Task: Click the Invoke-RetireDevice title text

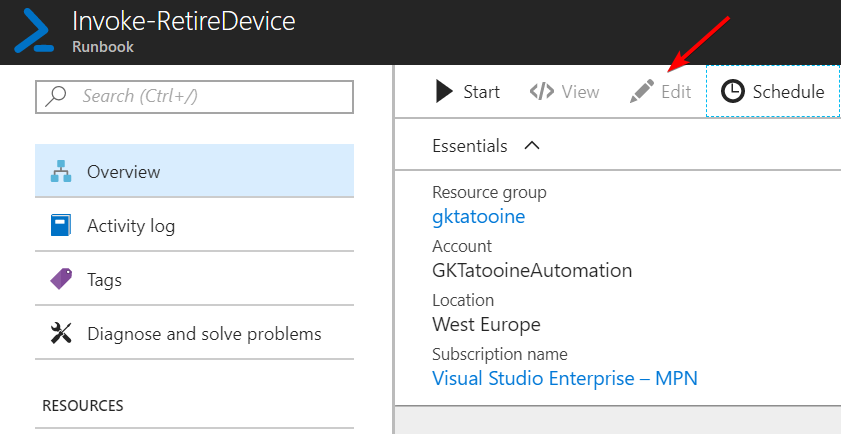Action: tap(183, 21)
